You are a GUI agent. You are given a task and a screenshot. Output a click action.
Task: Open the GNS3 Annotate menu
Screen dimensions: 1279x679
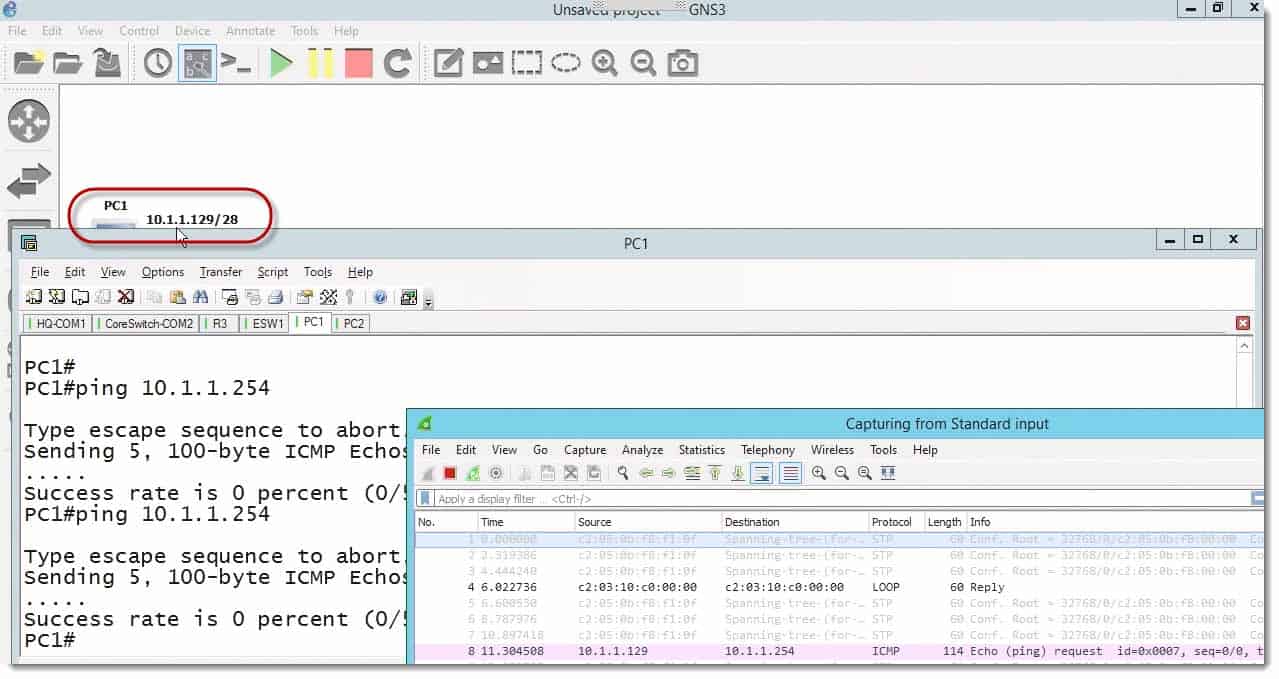pyautogui.click(x=250, y=31)
